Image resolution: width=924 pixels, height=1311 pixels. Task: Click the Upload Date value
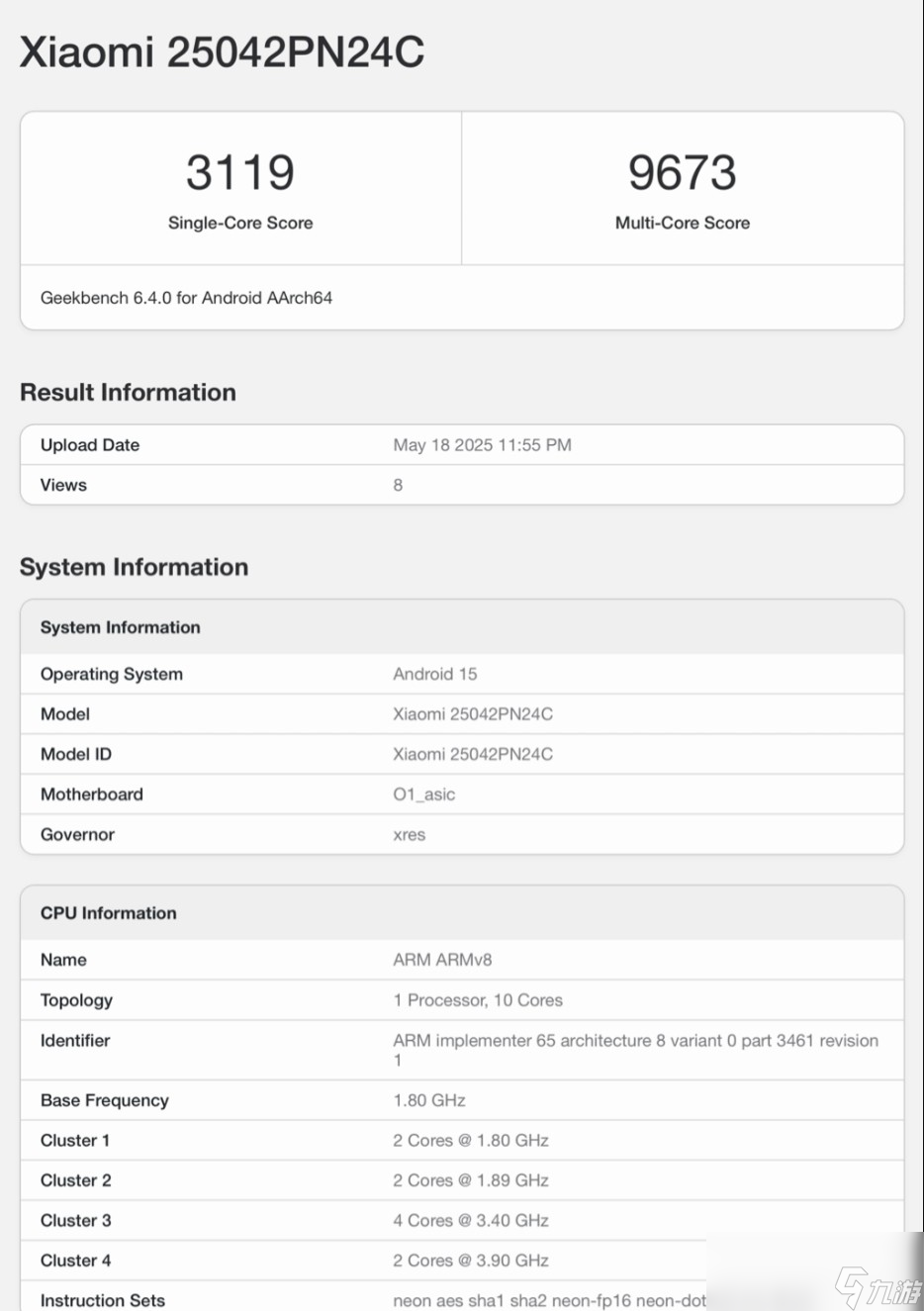pos(482,445)
